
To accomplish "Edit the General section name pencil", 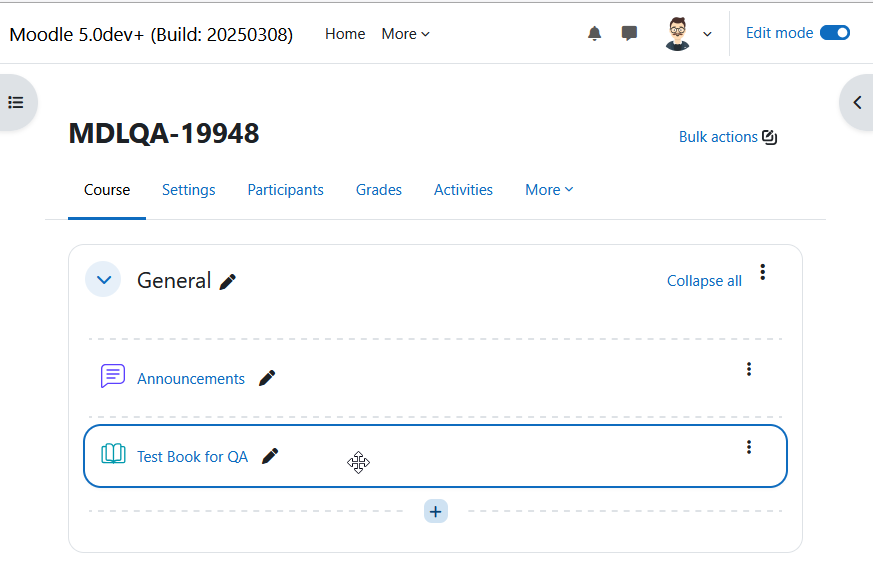I will 228,282.
